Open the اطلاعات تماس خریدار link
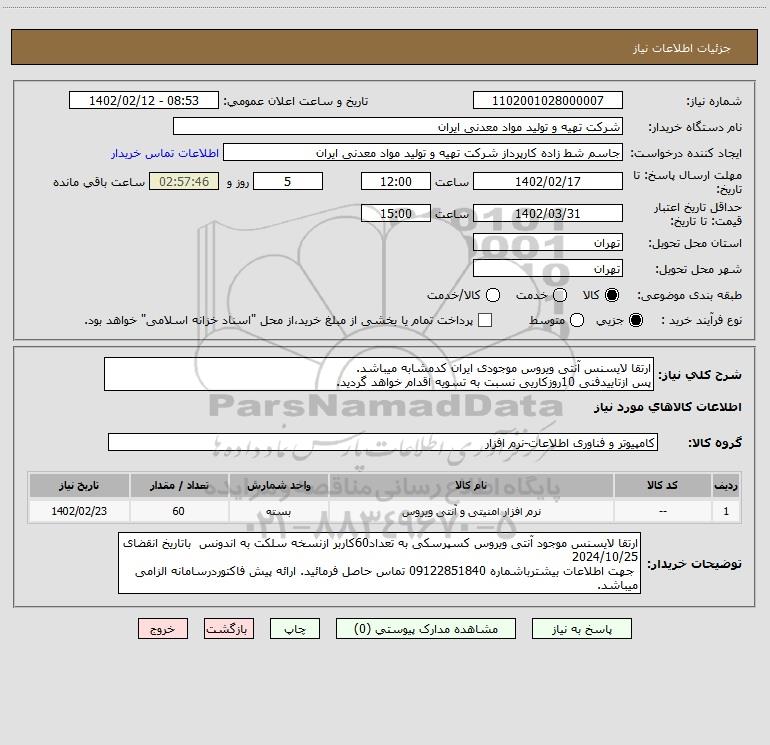This screenshot has height=745, width=770. (165, 153)
